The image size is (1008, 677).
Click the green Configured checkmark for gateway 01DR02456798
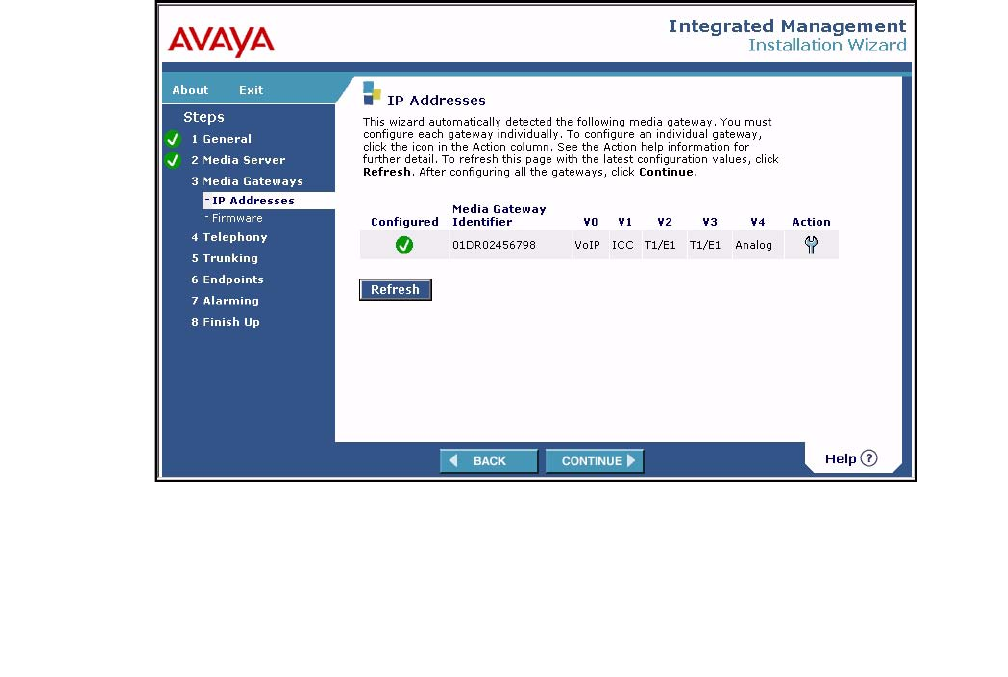[404, 245]
